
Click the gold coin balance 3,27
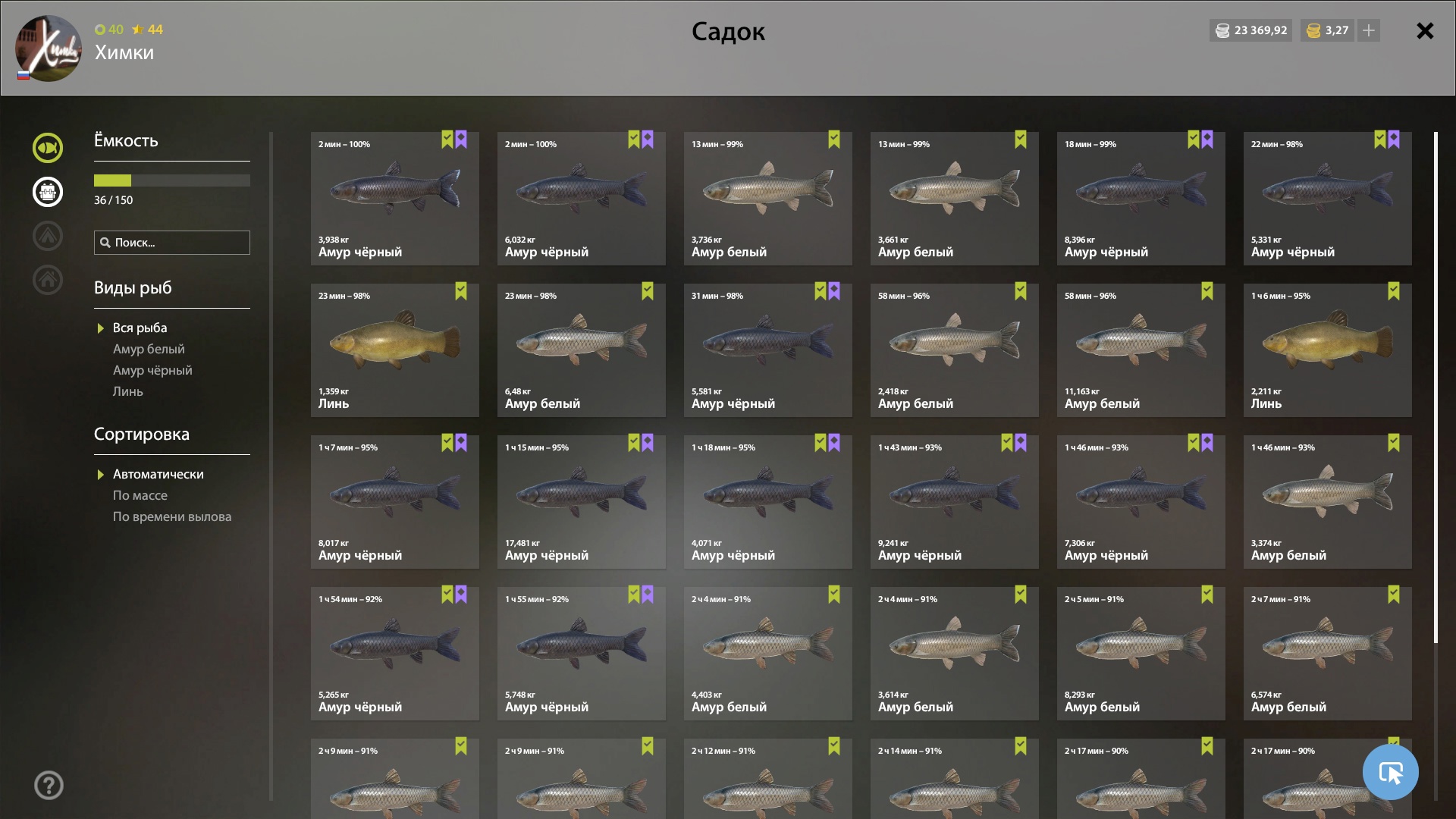coord(1328,30)
